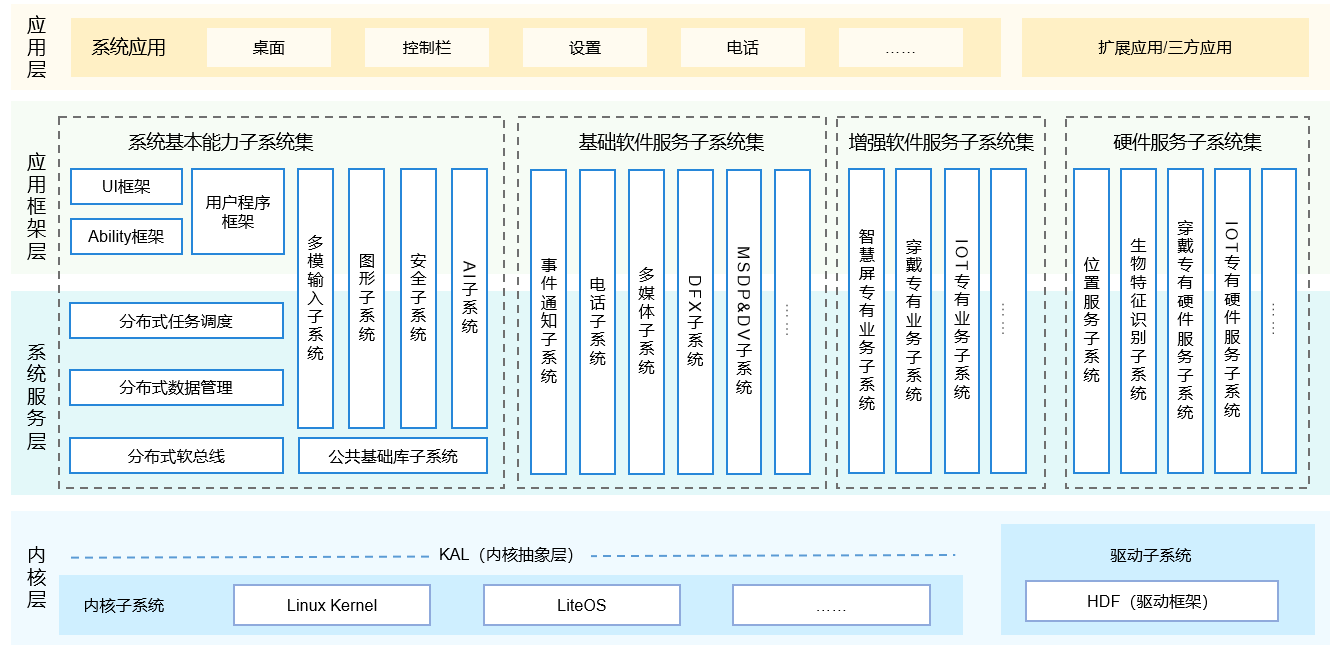Click the Linux Kernel button
Viewport: 1335px width, 648px height.
(x=331, y=605)
